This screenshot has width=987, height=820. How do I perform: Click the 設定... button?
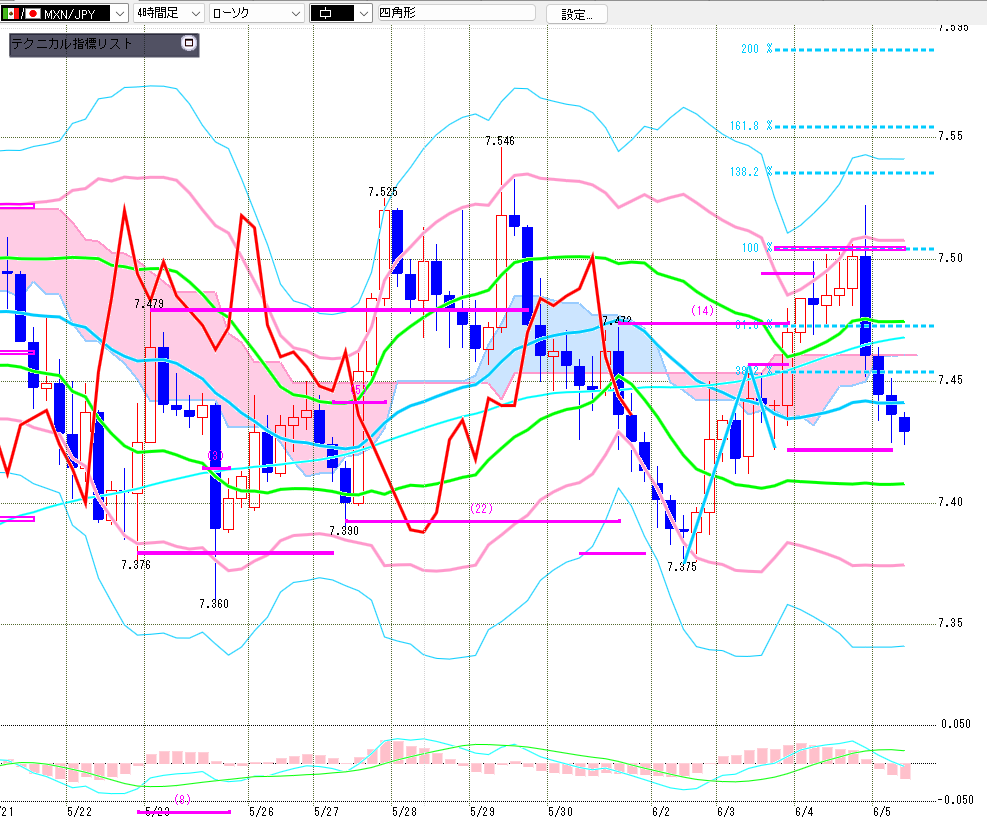click(577, 14)
